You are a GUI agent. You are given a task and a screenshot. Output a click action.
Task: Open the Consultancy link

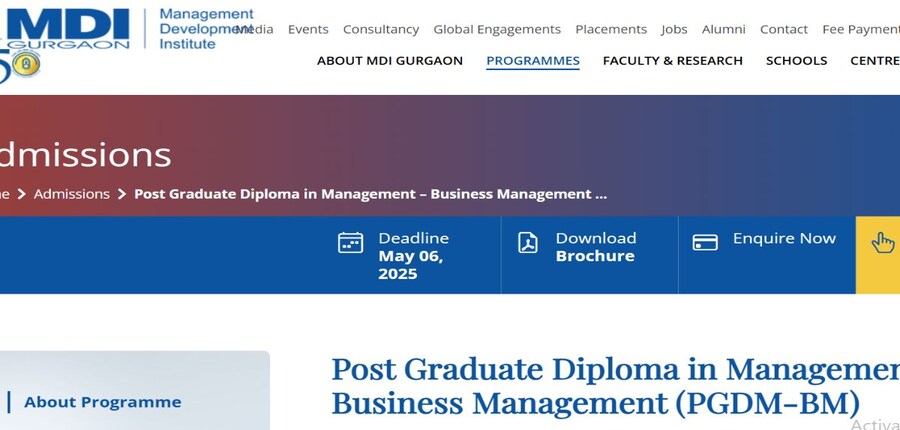coord(381,30)
